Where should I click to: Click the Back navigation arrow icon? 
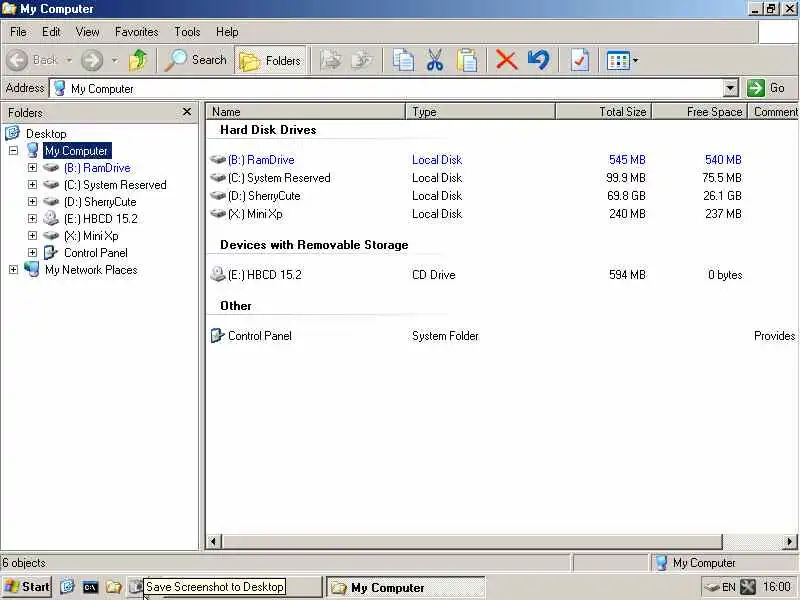[17, 60]
